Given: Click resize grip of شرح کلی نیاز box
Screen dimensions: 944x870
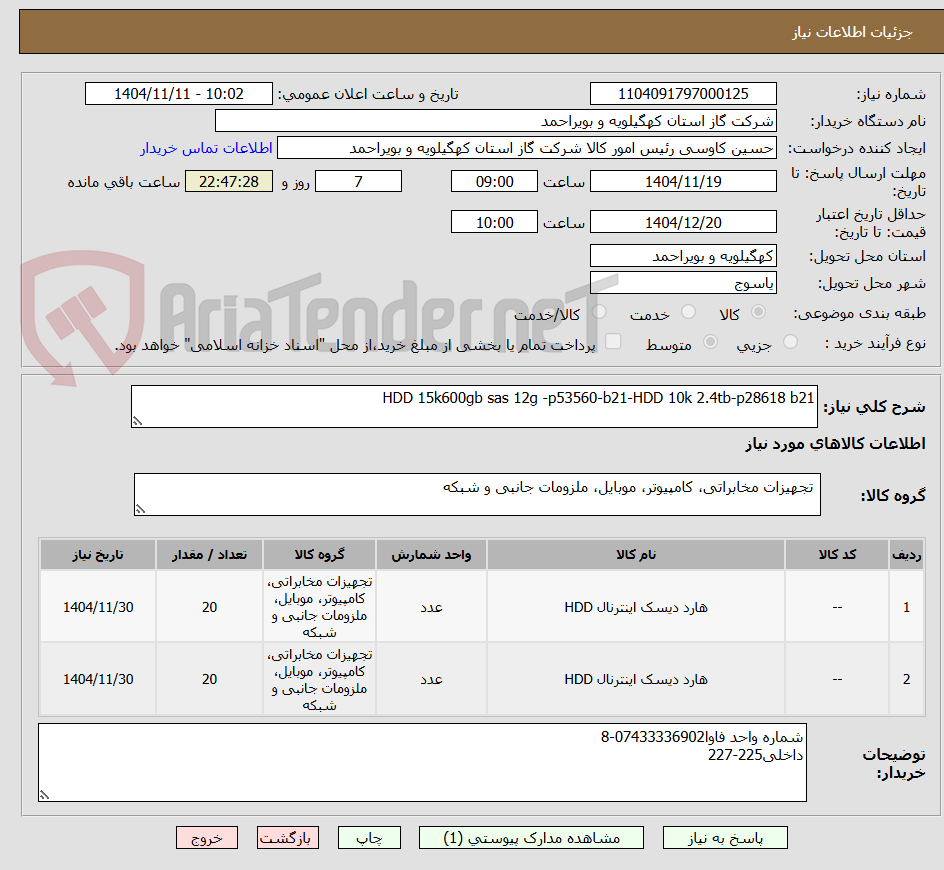Looking at the screenshot, I should 137,421.
